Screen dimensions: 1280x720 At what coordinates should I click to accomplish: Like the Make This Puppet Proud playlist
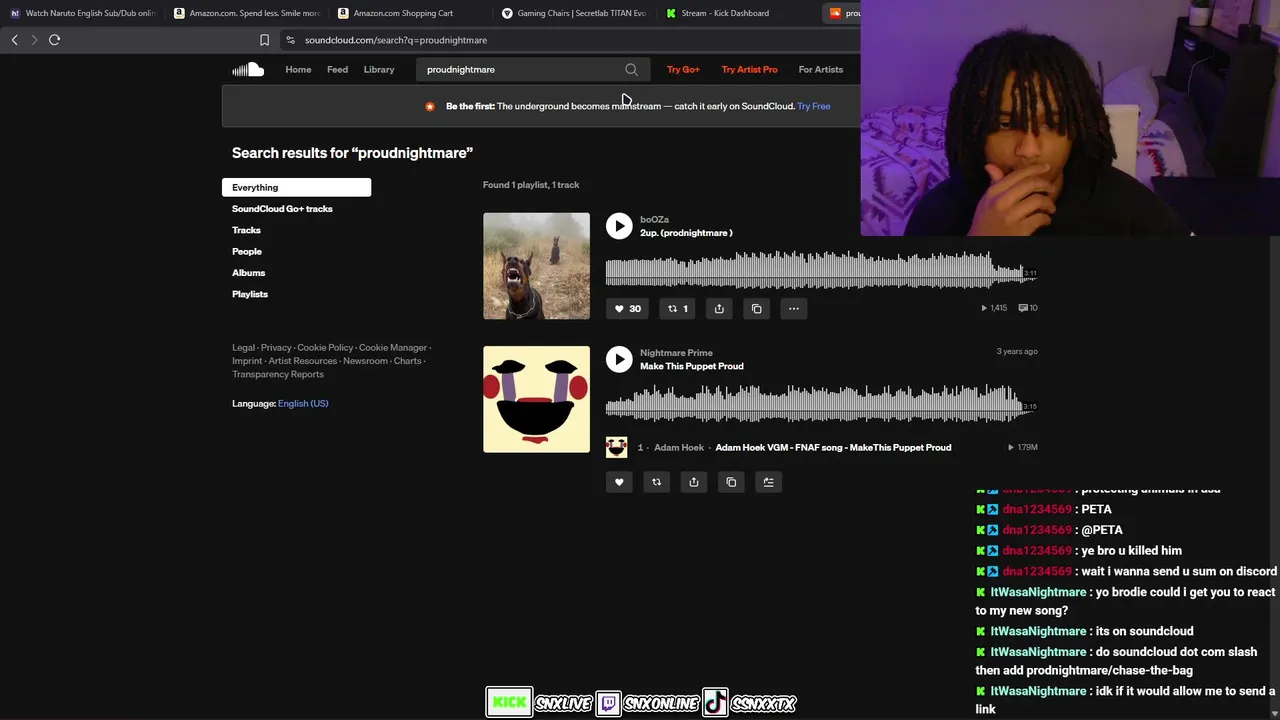(619, 482)
